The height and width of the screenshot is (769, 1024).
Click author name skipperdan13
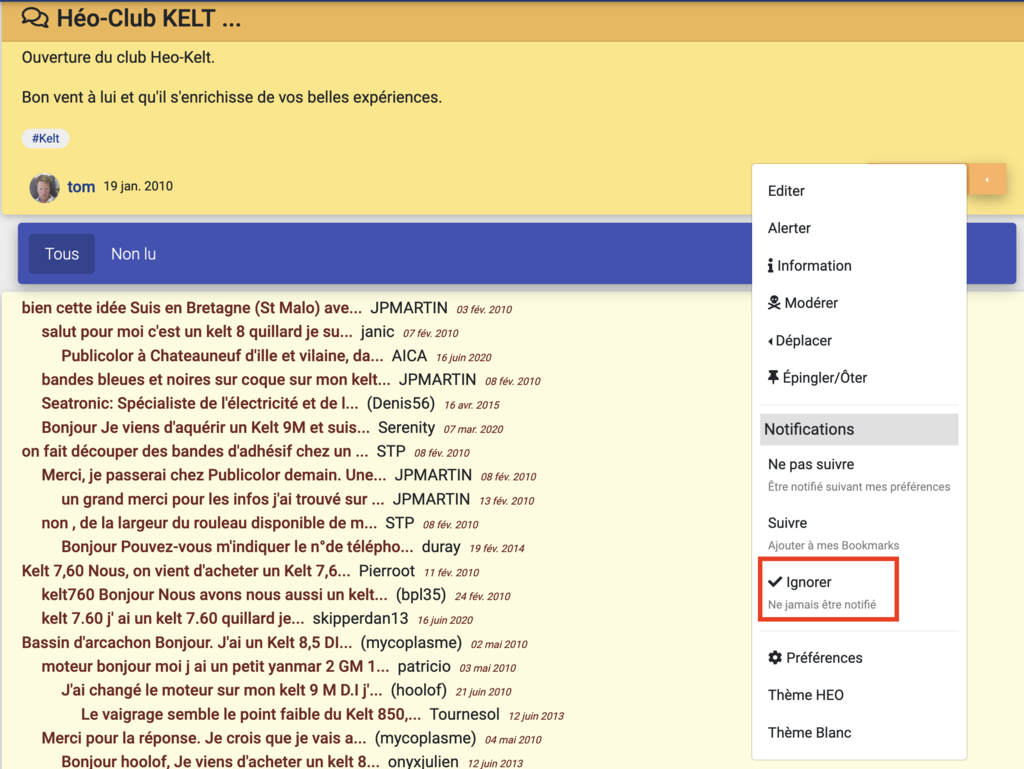point(360,619)
